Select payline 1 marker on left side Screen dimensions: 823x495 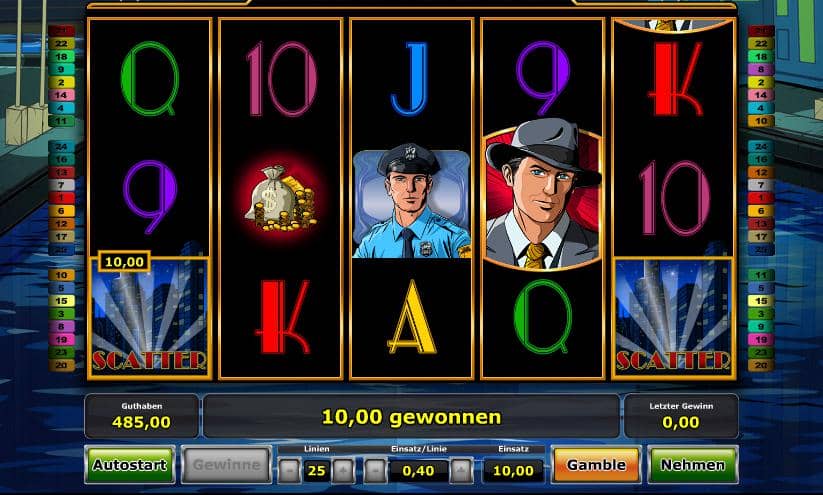pos(61,198)
